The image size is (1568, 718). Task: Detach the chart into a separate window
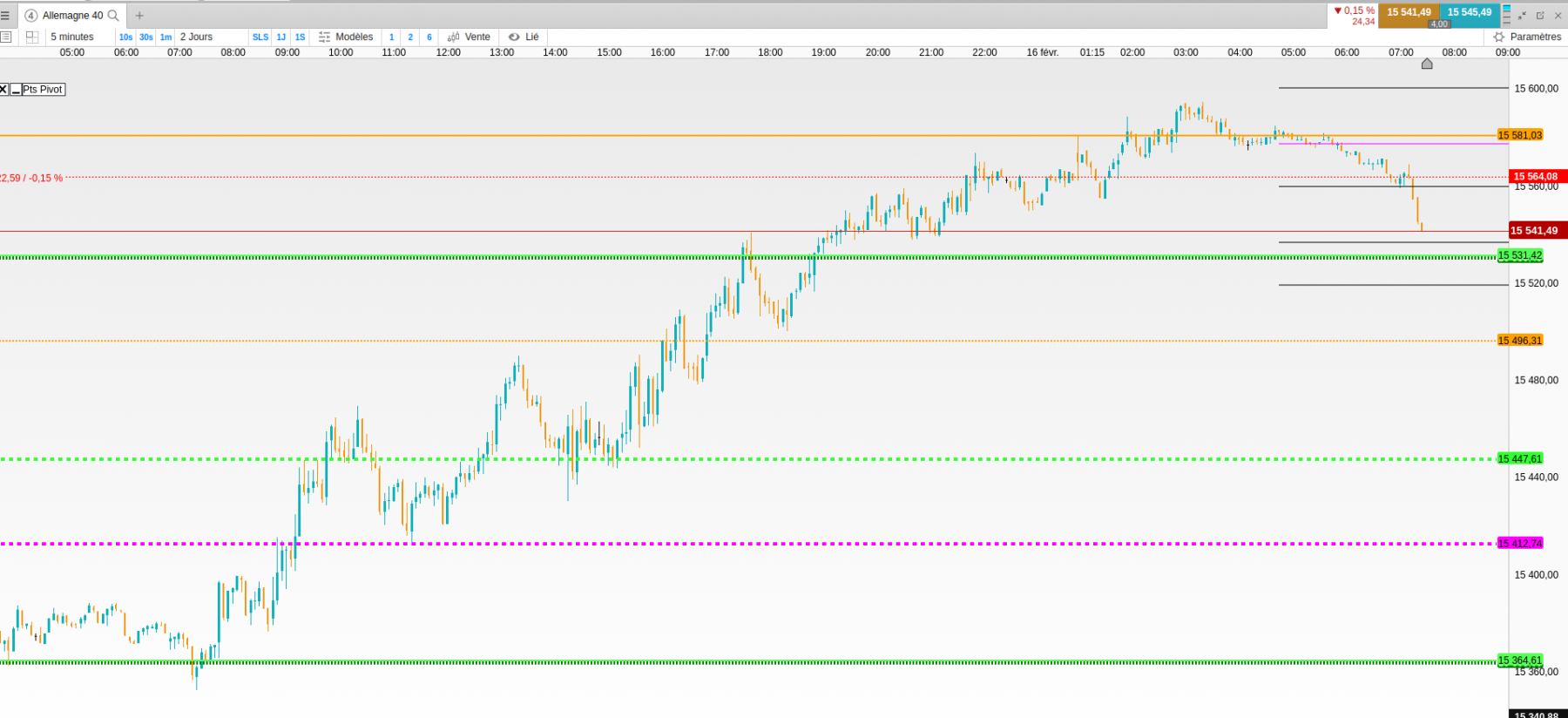coord(1540,16)
